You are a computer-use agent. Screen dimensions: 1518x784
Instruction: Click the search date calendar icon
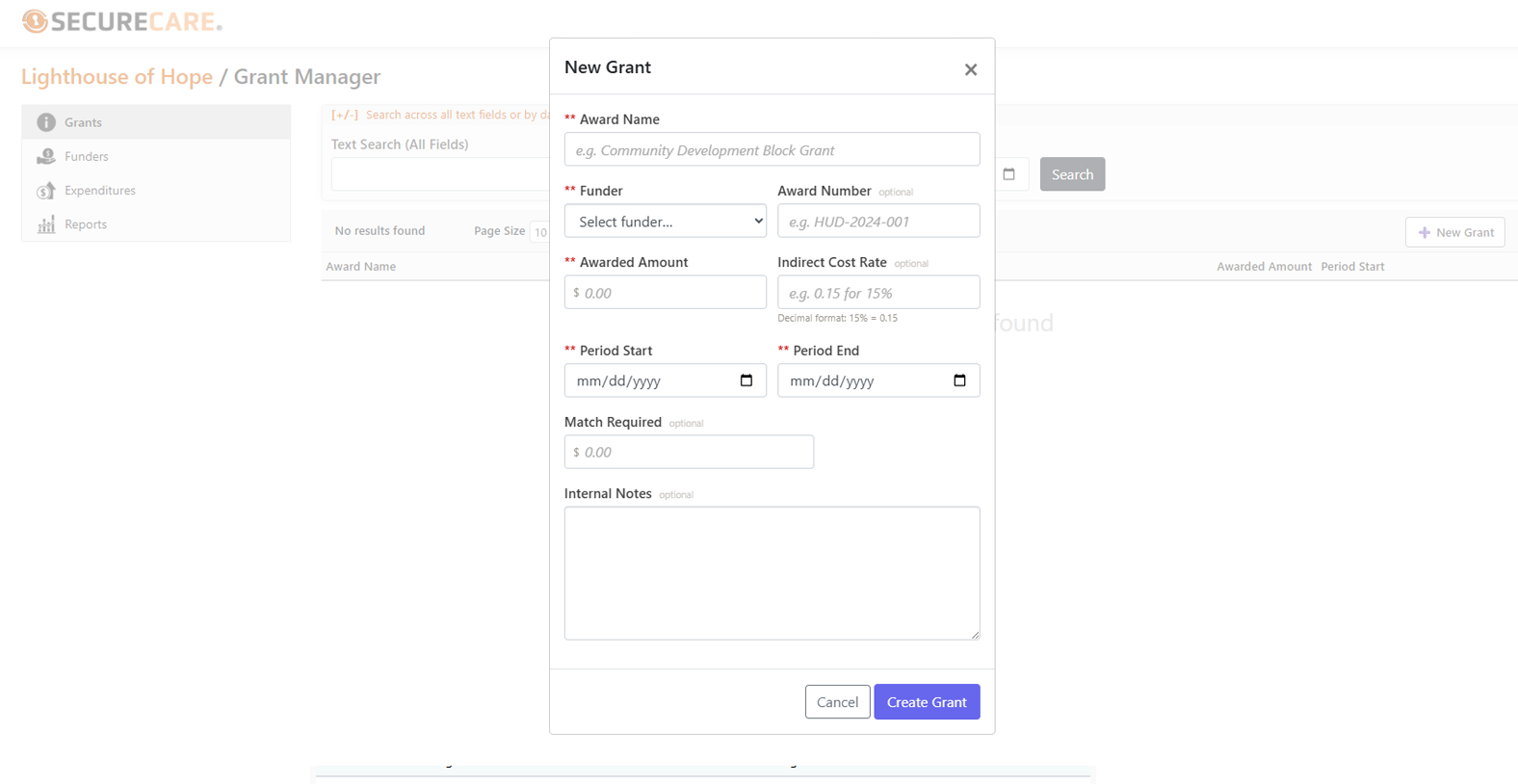tap(1008, 174)
